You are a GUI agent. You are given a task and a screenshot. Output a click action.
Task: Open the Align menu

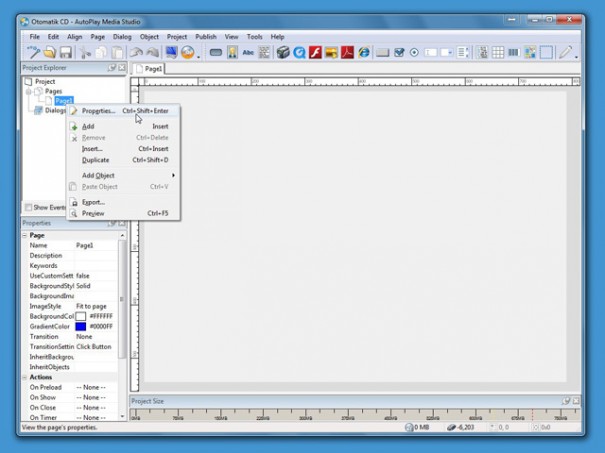click(x=74, y=37)
